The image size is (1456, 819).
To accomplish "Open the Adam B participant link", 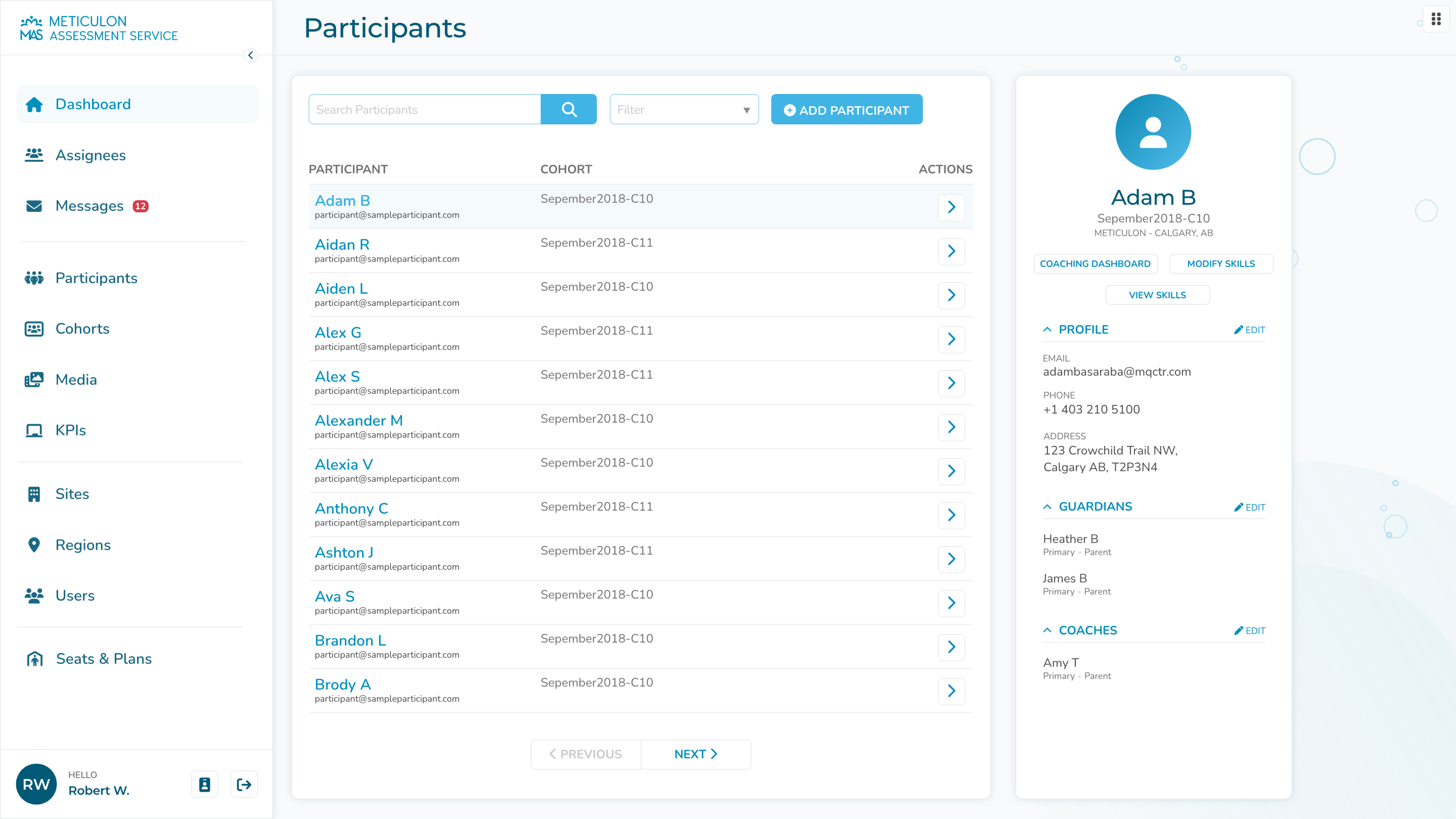I will 342,201.
